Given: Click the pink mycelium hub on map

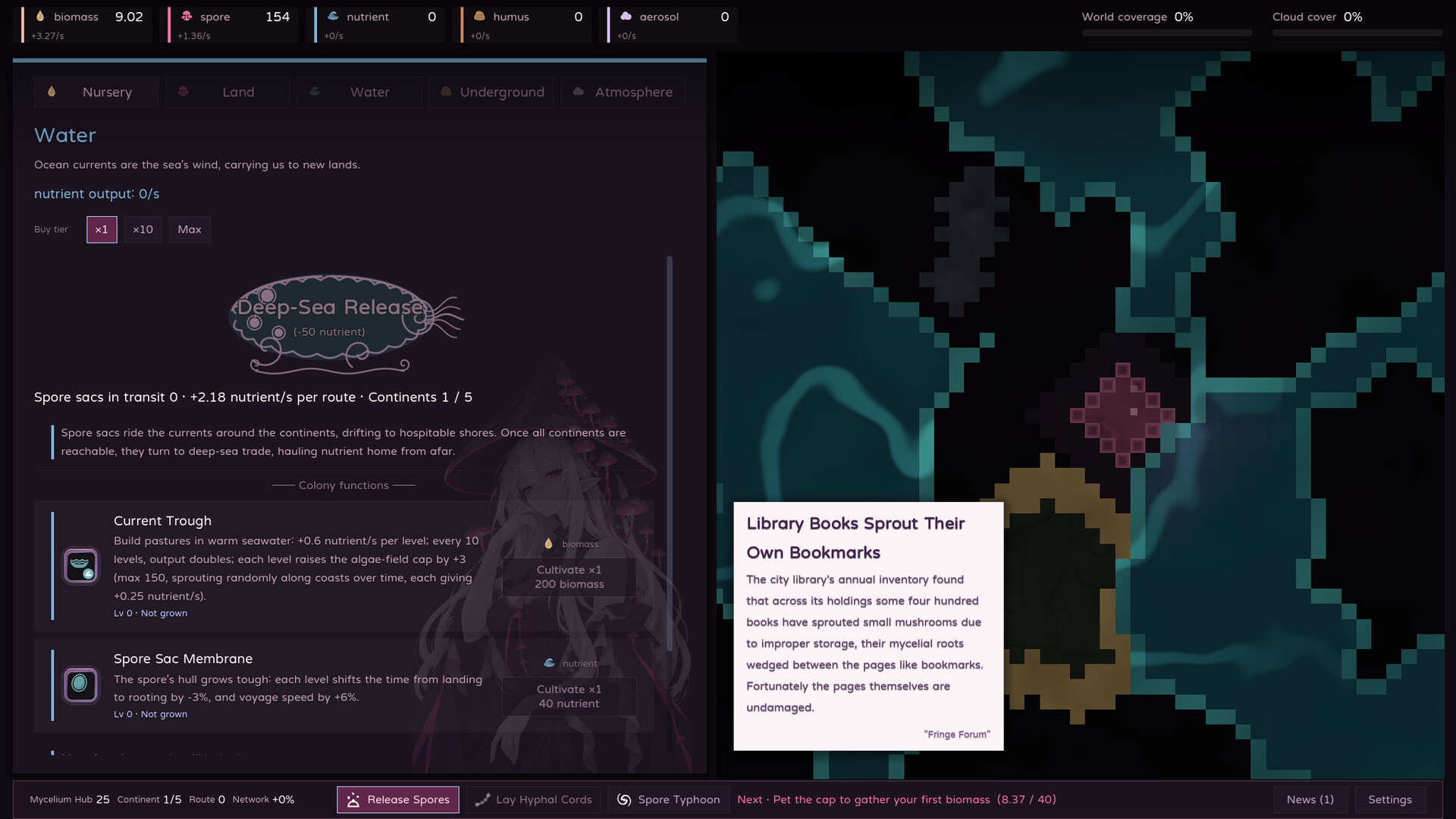Looking at the screenshot, I should (1122, 415).
